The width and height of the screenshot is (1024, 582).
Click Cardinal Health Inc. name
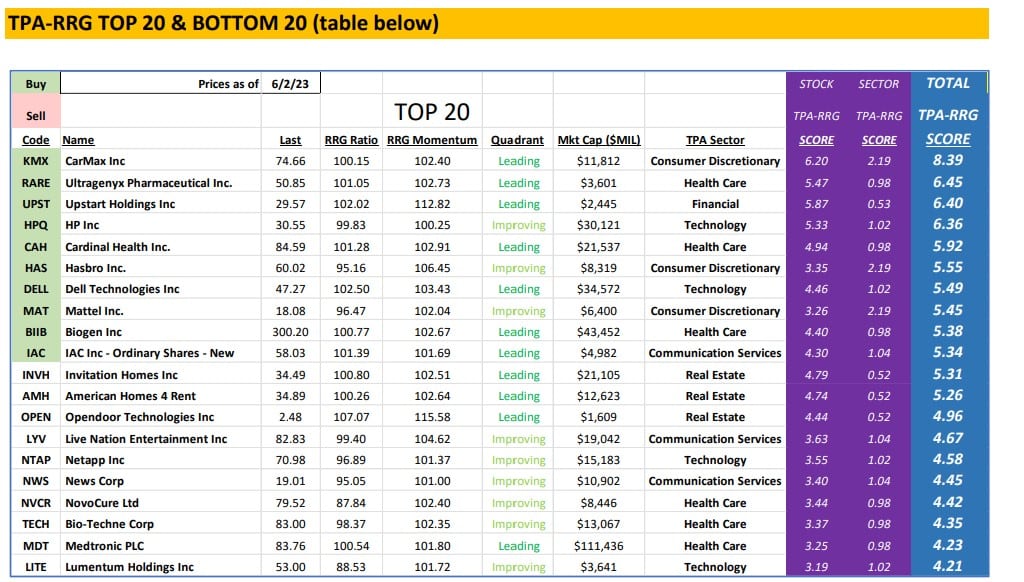(x=118, y=247)
